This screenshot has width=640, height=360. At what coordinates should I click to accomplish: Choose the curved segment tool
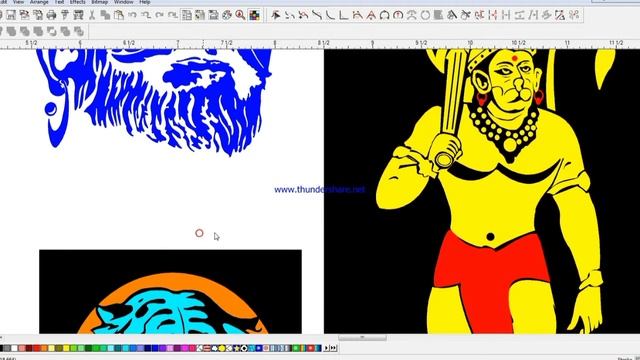click(330, 16)
